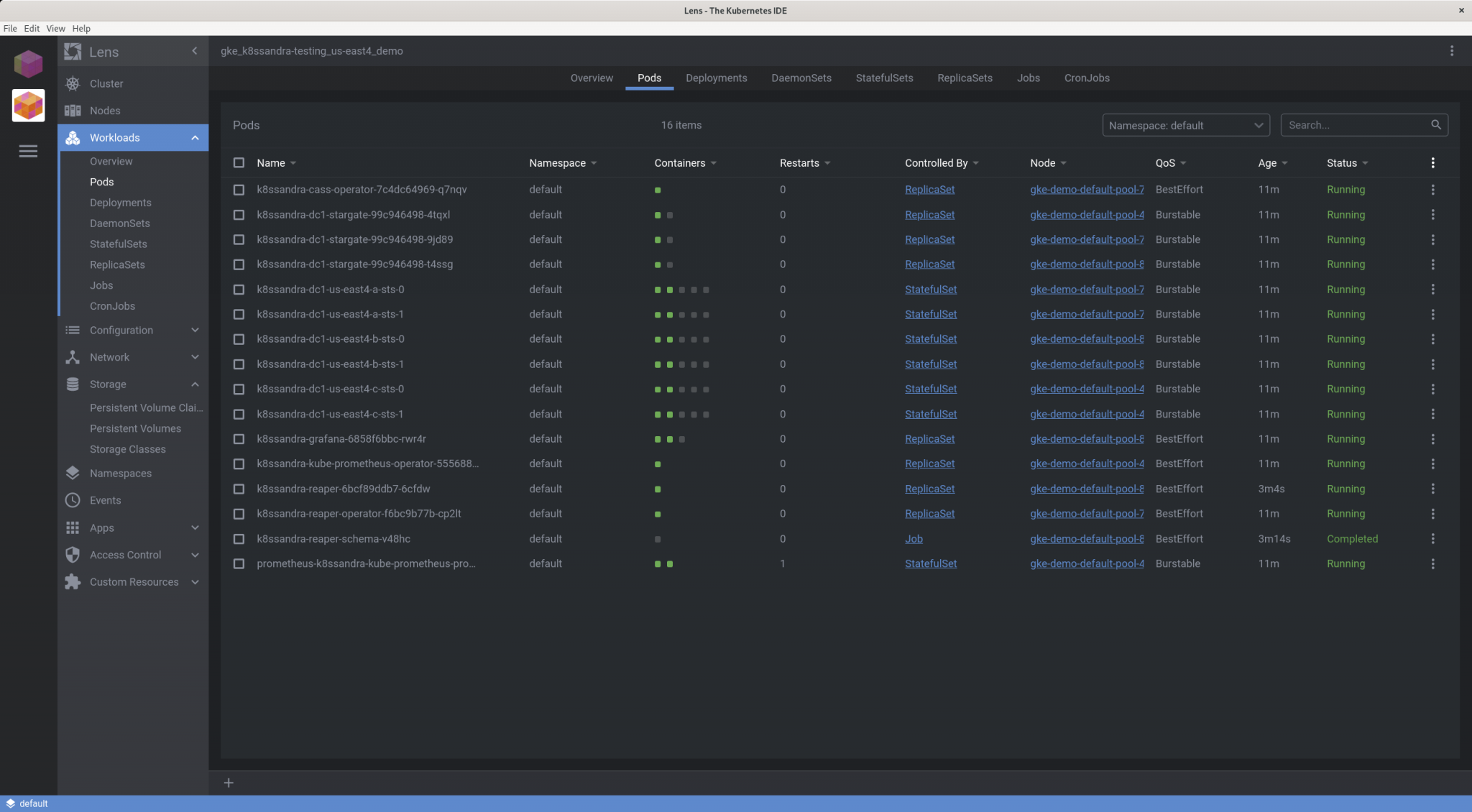Open table column options kebab in the header
Image resolution: width=1472 pixels, height=812 pixels.
1432,163
